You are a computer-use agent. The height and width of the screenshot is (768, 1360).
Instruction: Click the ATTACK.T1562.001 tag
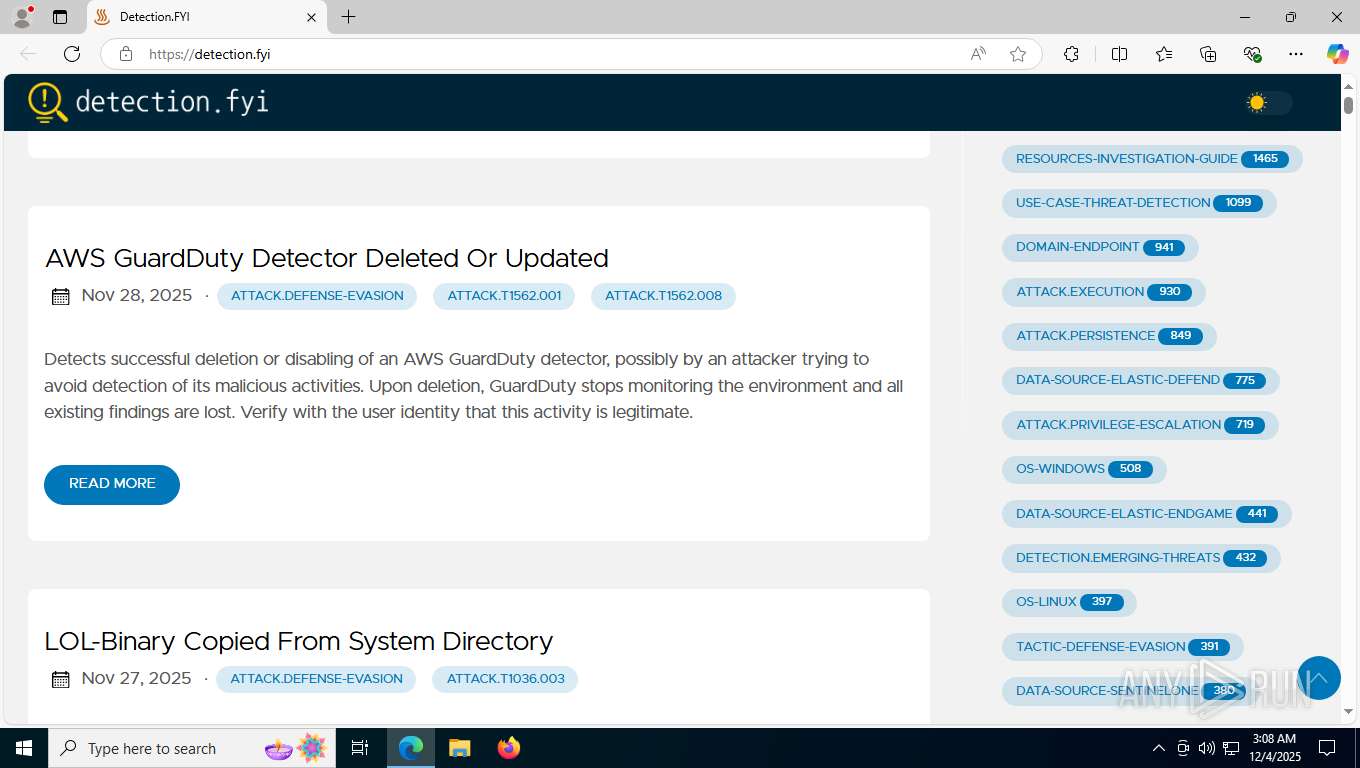click(504, 296)
